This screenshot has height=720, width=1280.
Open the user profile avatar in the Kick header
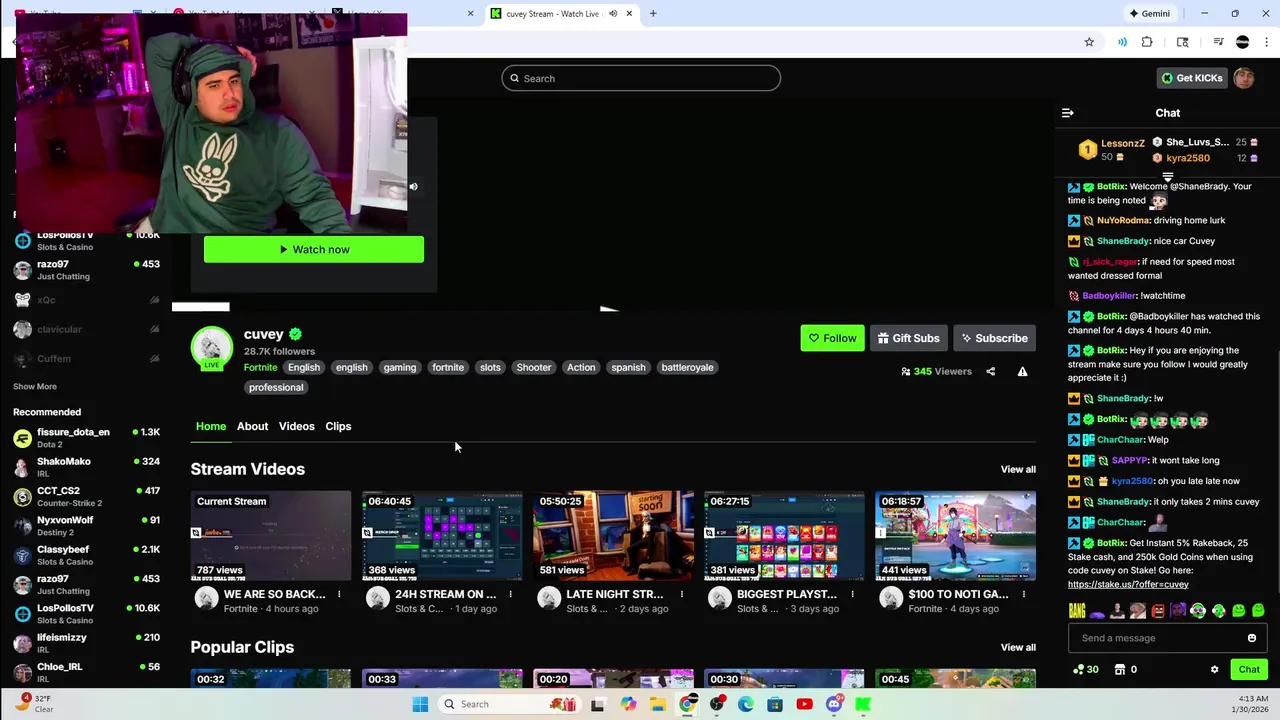click(x=1244, y=78)
